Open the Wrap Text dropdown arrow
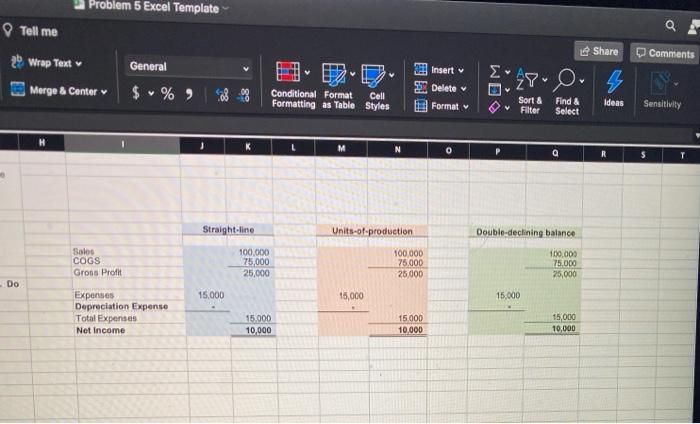The image size is (700, 424). [79, 63]
